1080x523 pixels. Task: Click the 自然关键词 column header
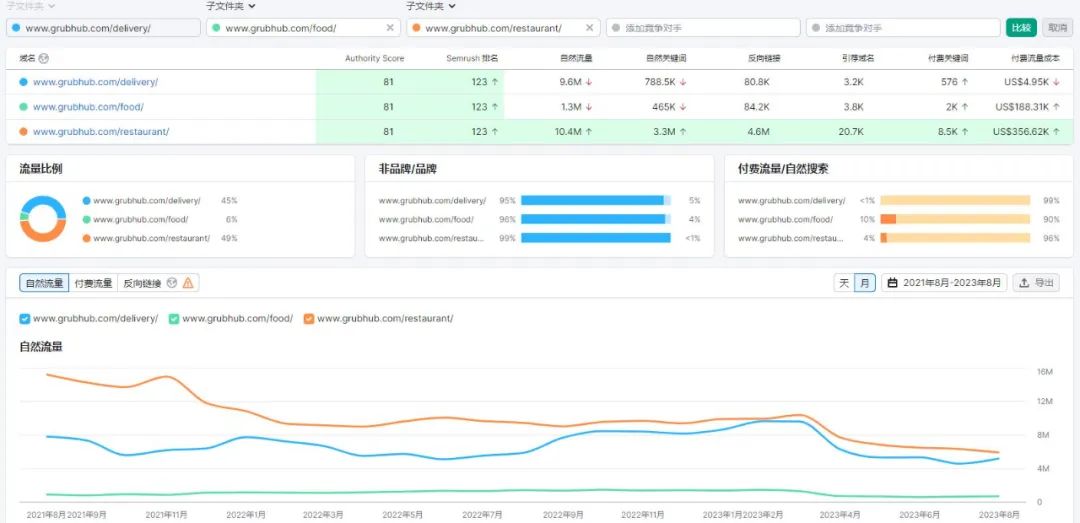(x=666, y=59)
